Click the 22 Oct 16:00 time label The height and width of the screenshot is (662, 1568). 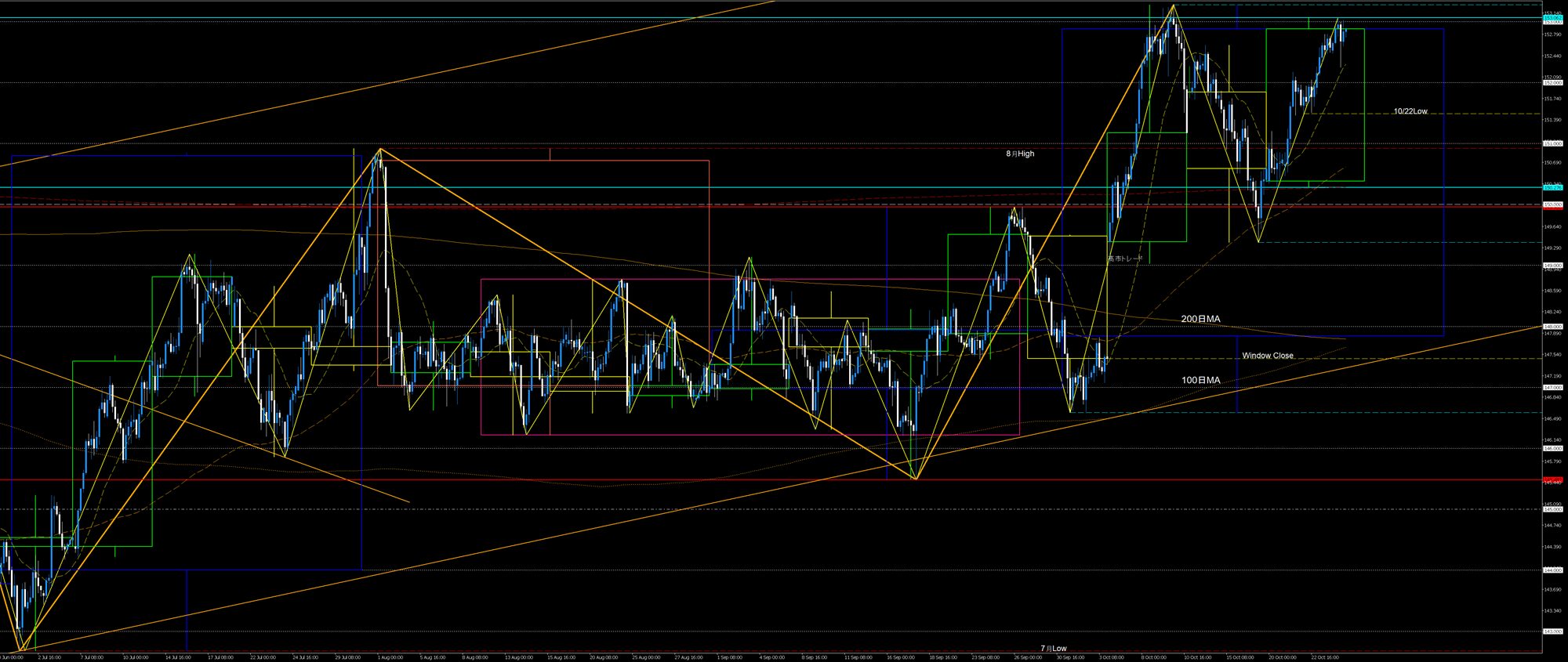1325,657
